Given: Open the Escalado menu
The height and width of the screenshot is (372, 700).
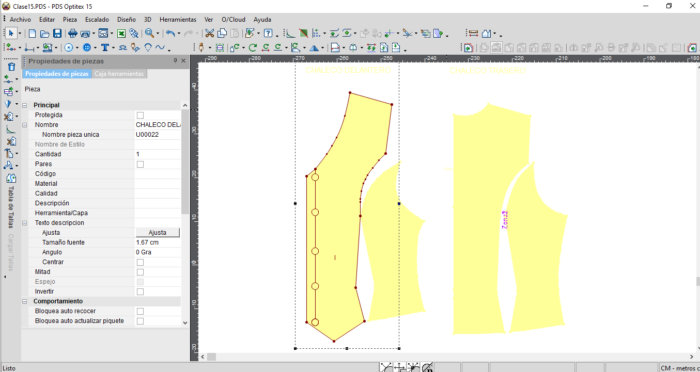Looking at the screenshot, I should click(x=97, y=20).
